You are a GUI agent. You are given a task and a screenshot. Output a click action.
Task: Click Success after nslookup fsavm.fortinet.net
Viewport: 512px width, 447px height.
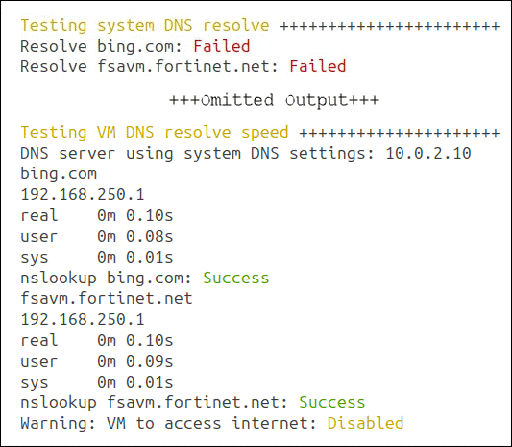332,402
